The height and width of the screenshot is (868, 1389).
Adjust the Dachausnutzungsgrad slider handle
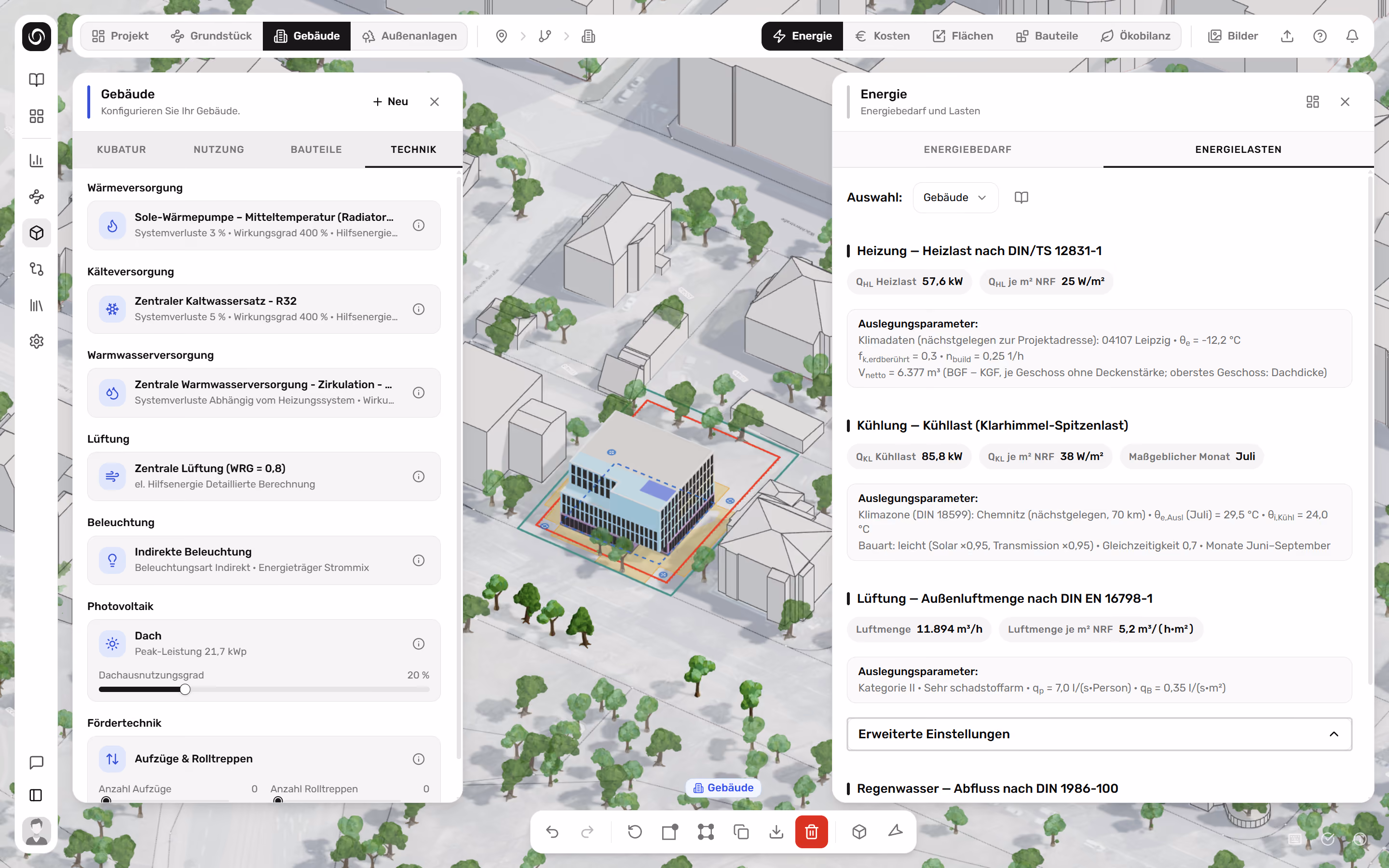(185, 690)
